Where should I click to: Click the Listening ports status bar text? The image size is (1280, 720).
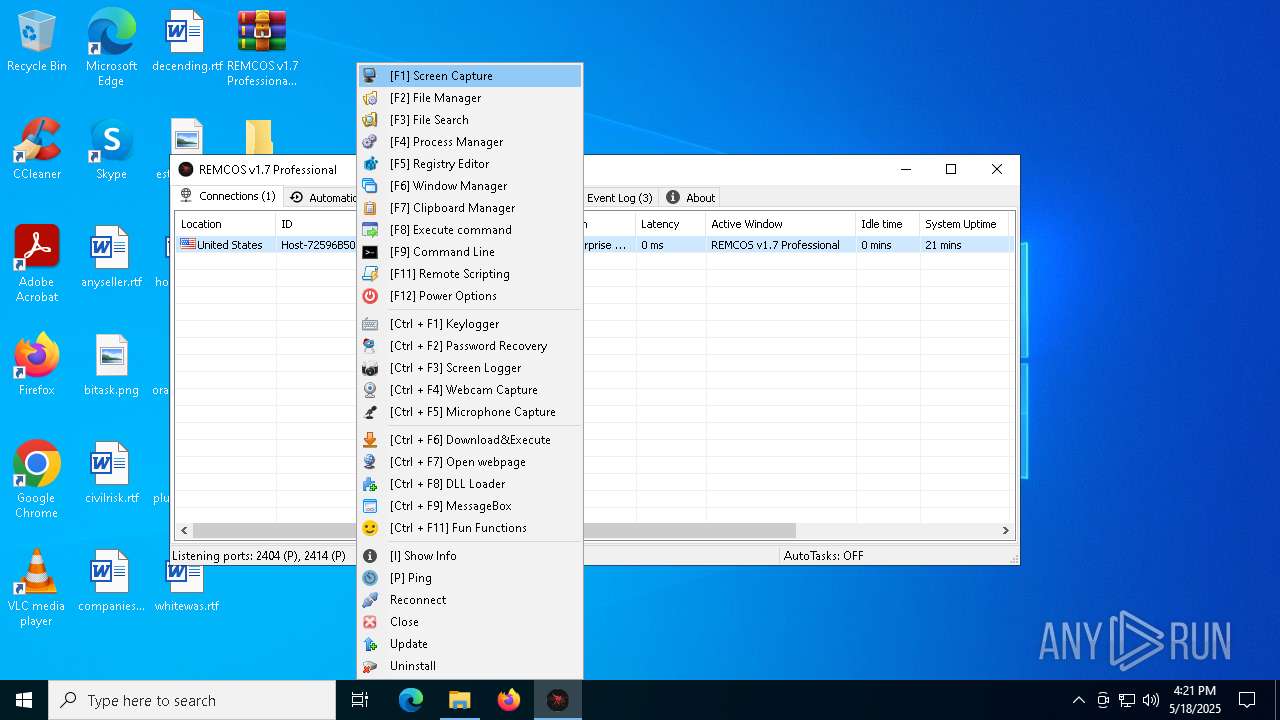(x=259, y=556)
